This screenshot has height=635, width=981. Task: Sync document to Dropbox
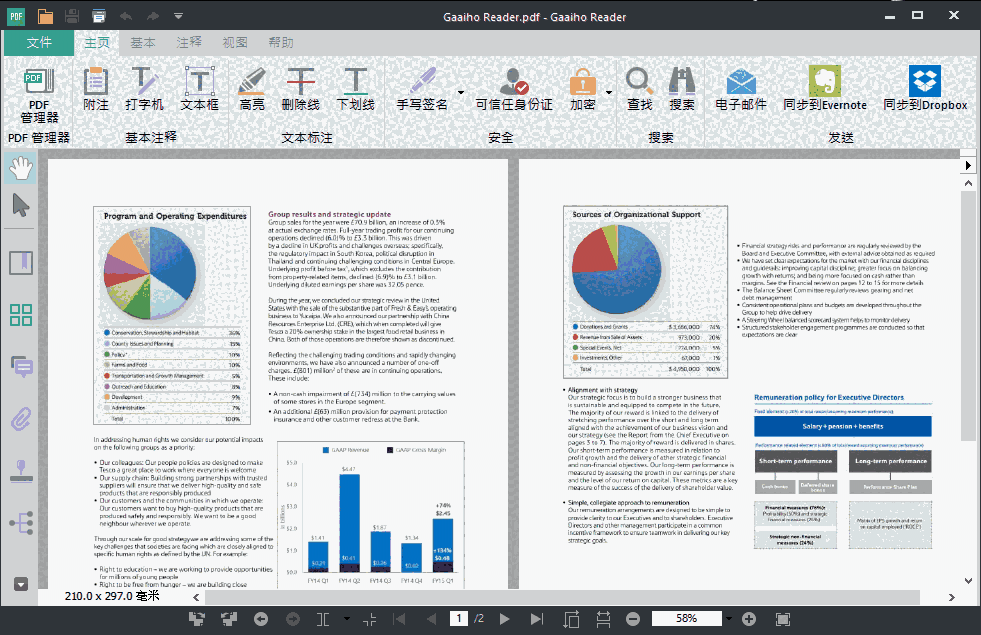pos(925,89)
